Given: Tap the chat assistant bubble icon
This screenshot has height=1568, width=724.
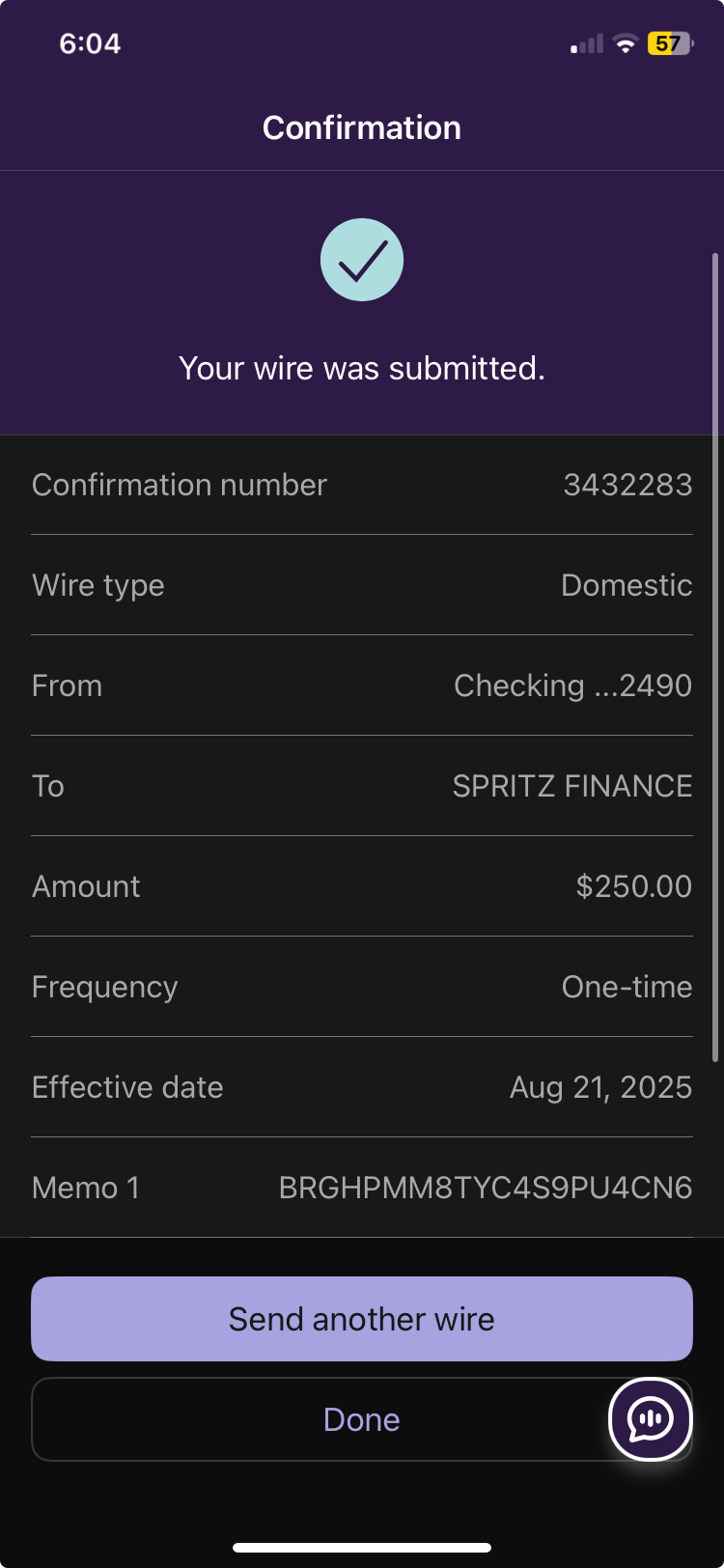Looking at the screenshot, I should pos(651,1418).
